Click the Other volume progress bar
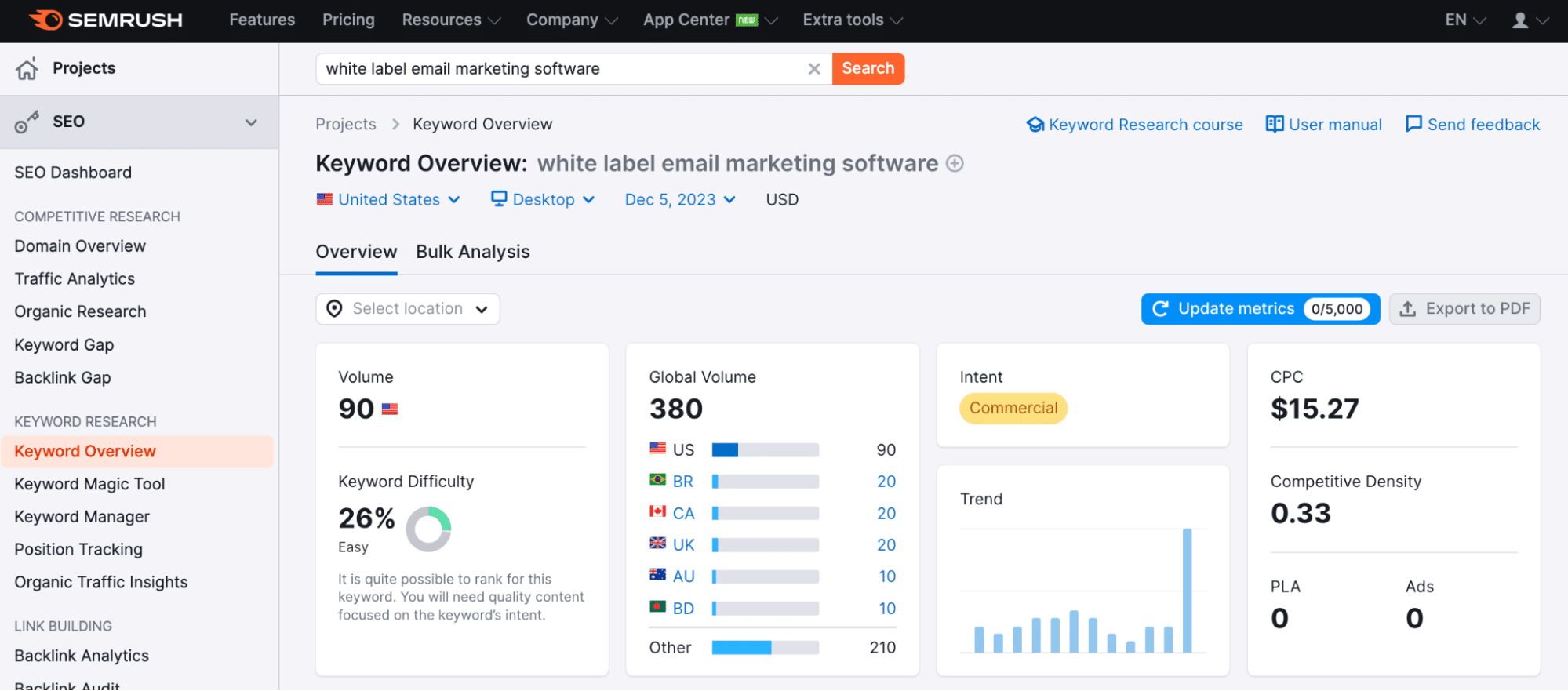The image size is (1568, 691). click(x=766, y=648)
